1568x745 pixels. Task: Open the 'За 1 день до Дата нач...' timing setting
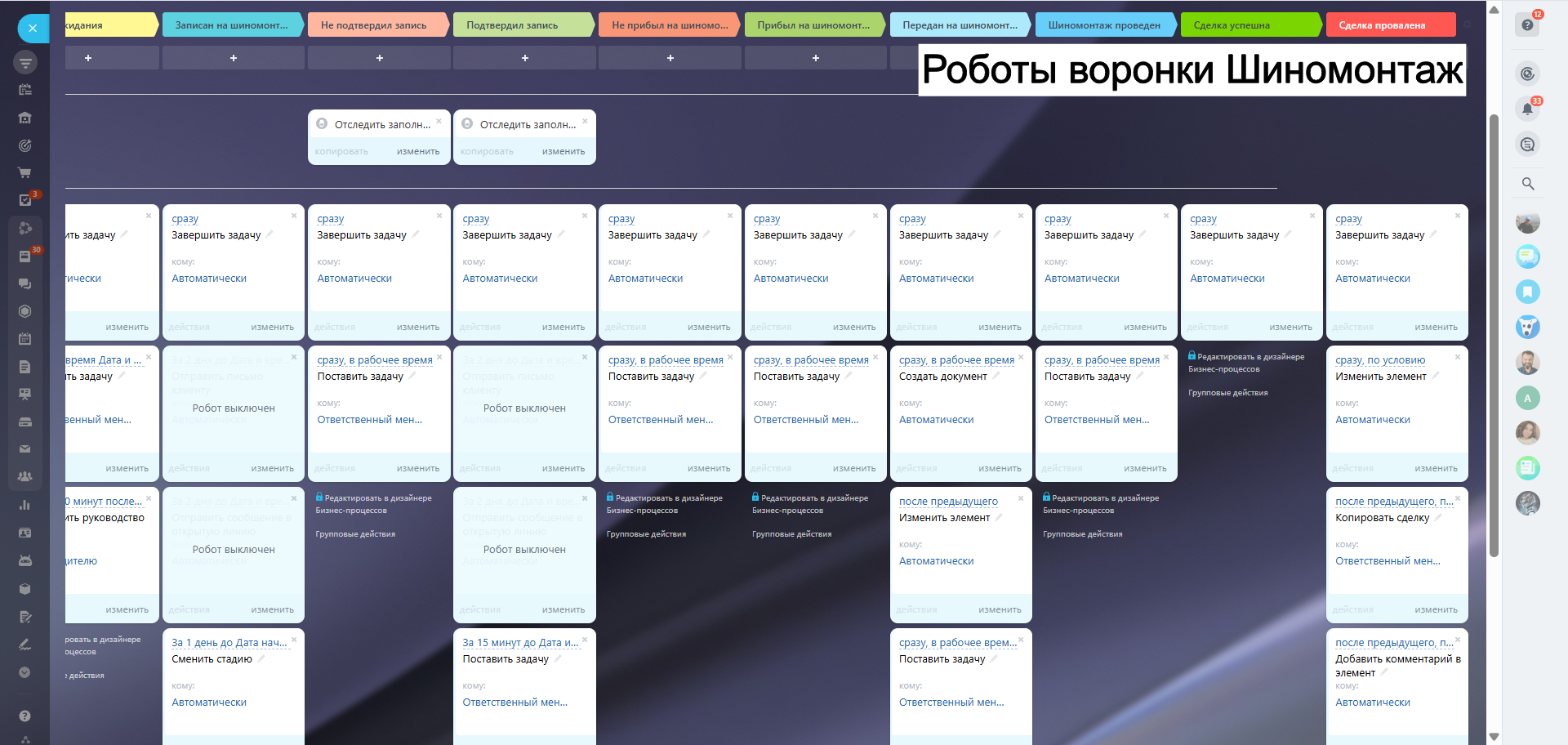[229, 643]
